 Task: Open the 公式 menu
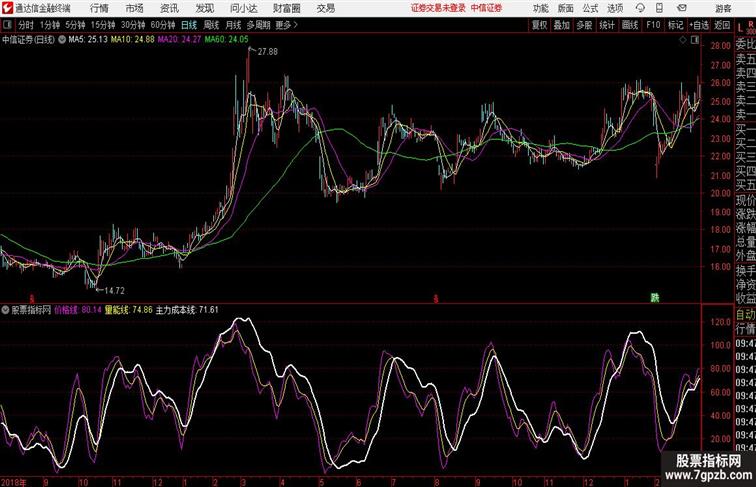pyautogui.click(x=590, y=8)
